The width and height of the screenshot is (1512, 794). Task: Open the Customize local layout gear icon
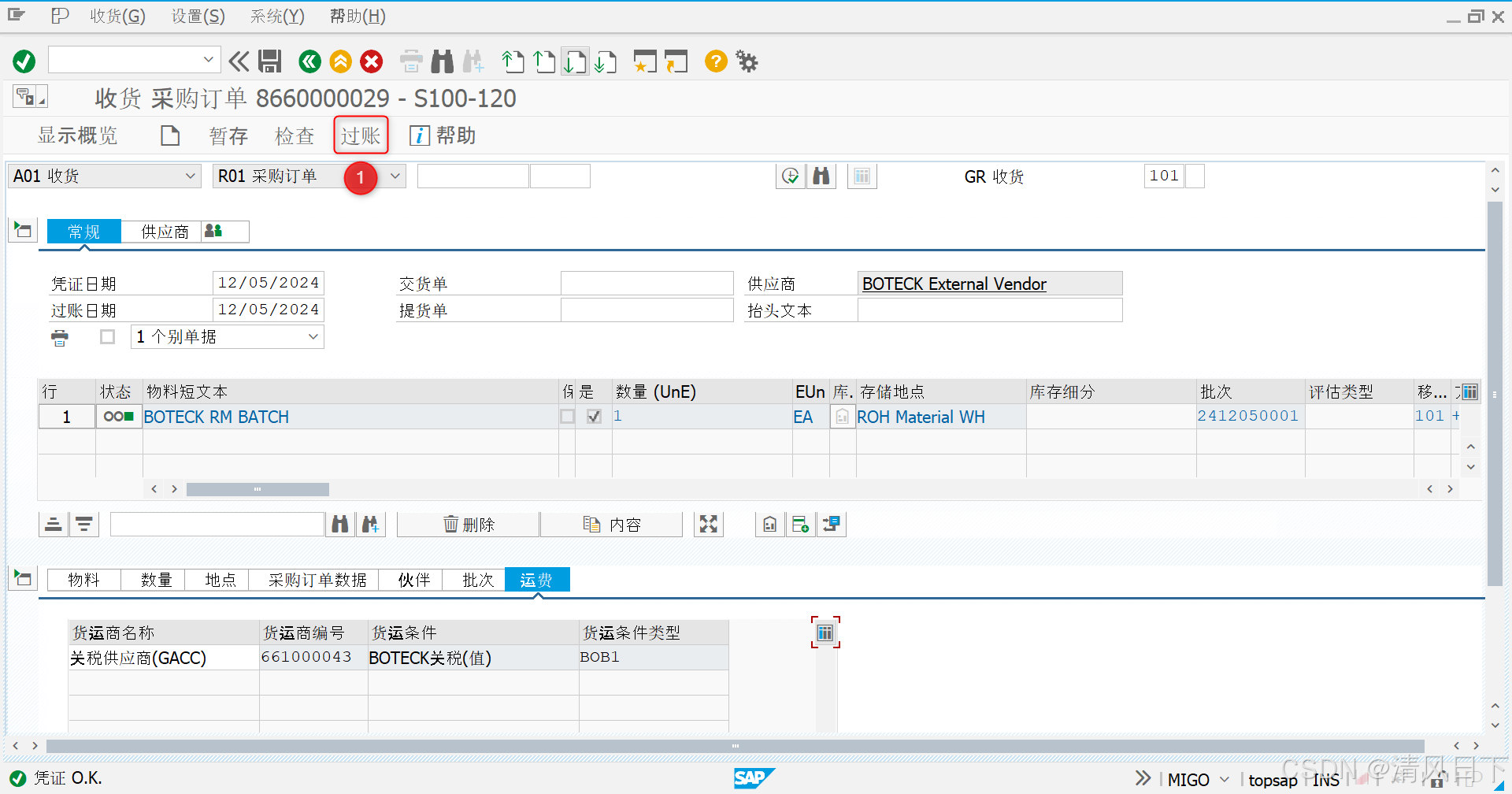(747, 61)
